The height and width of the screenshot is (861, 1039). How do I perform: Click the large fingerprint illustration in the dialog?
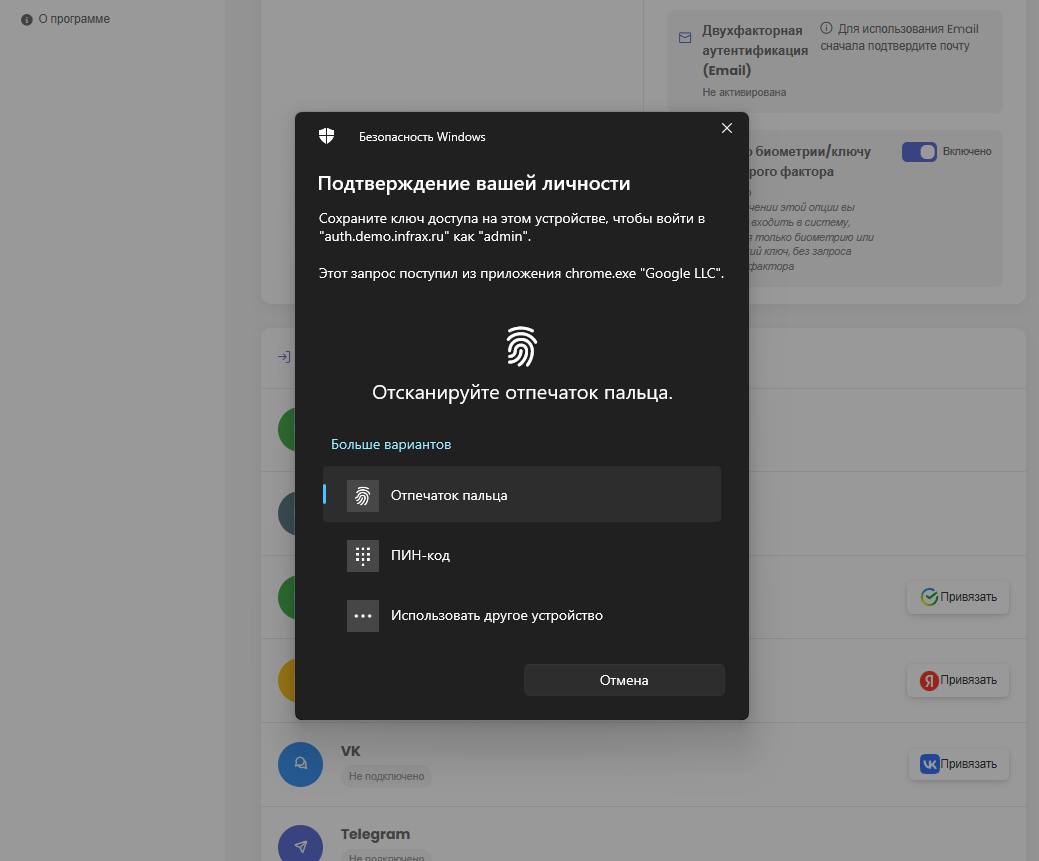point(520,347)
